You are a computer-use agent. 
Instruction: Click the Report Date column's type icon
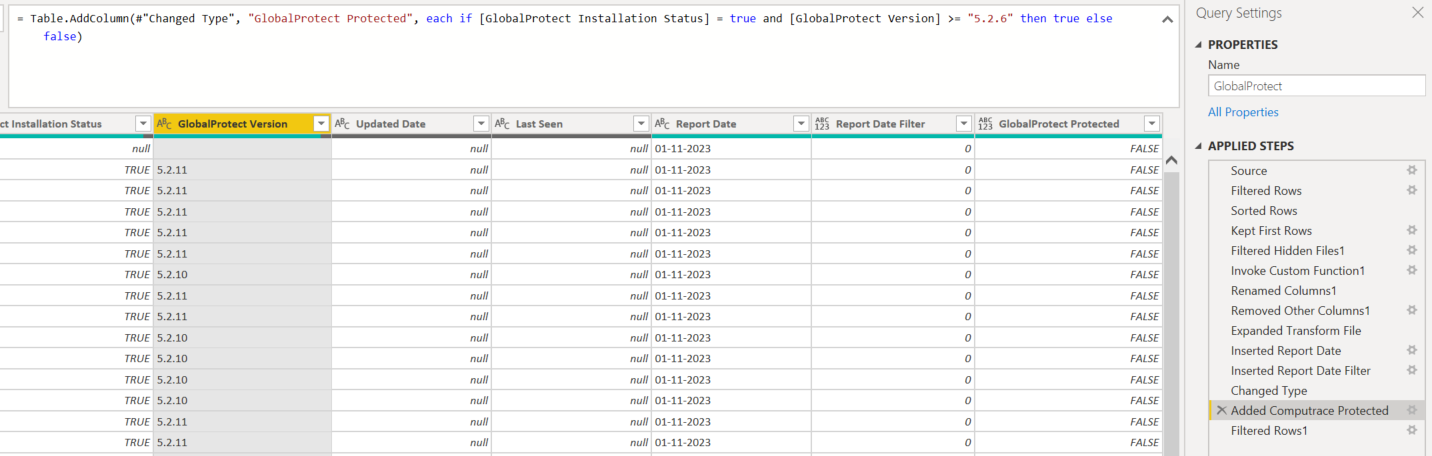tap(662, 124)
